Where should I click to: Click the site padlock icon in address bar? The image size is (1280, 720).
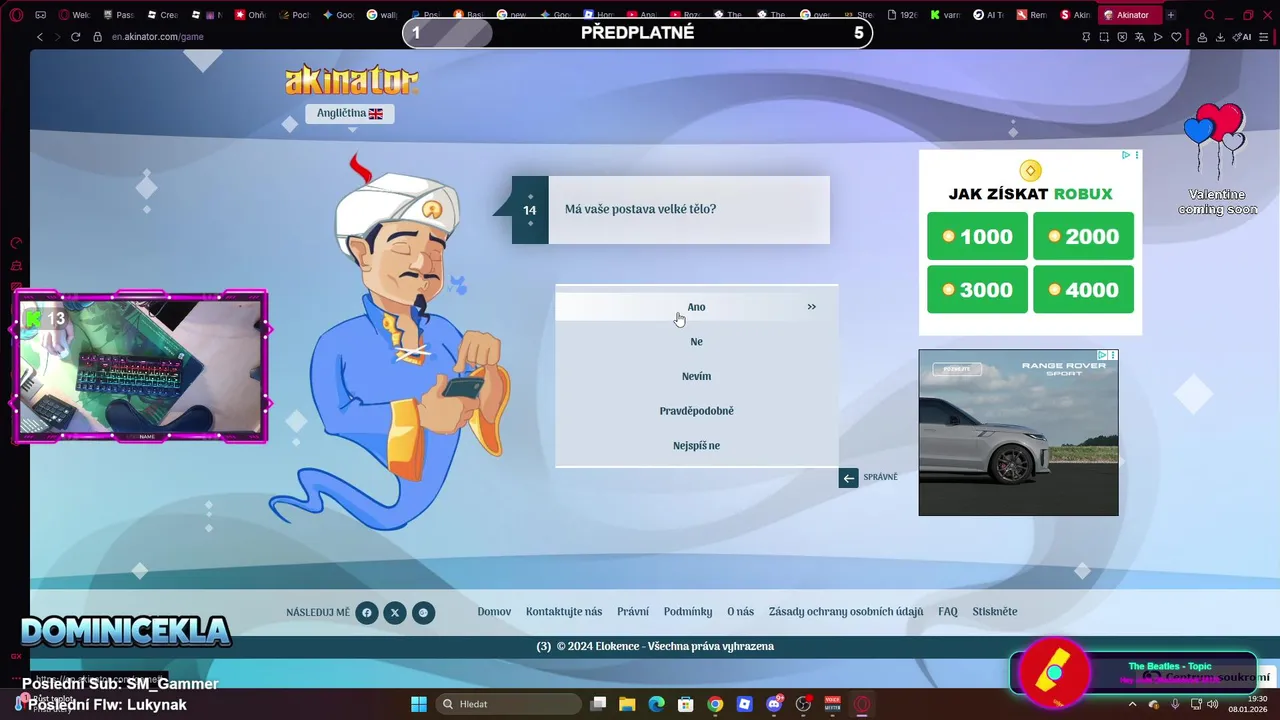tap(97, 37)
